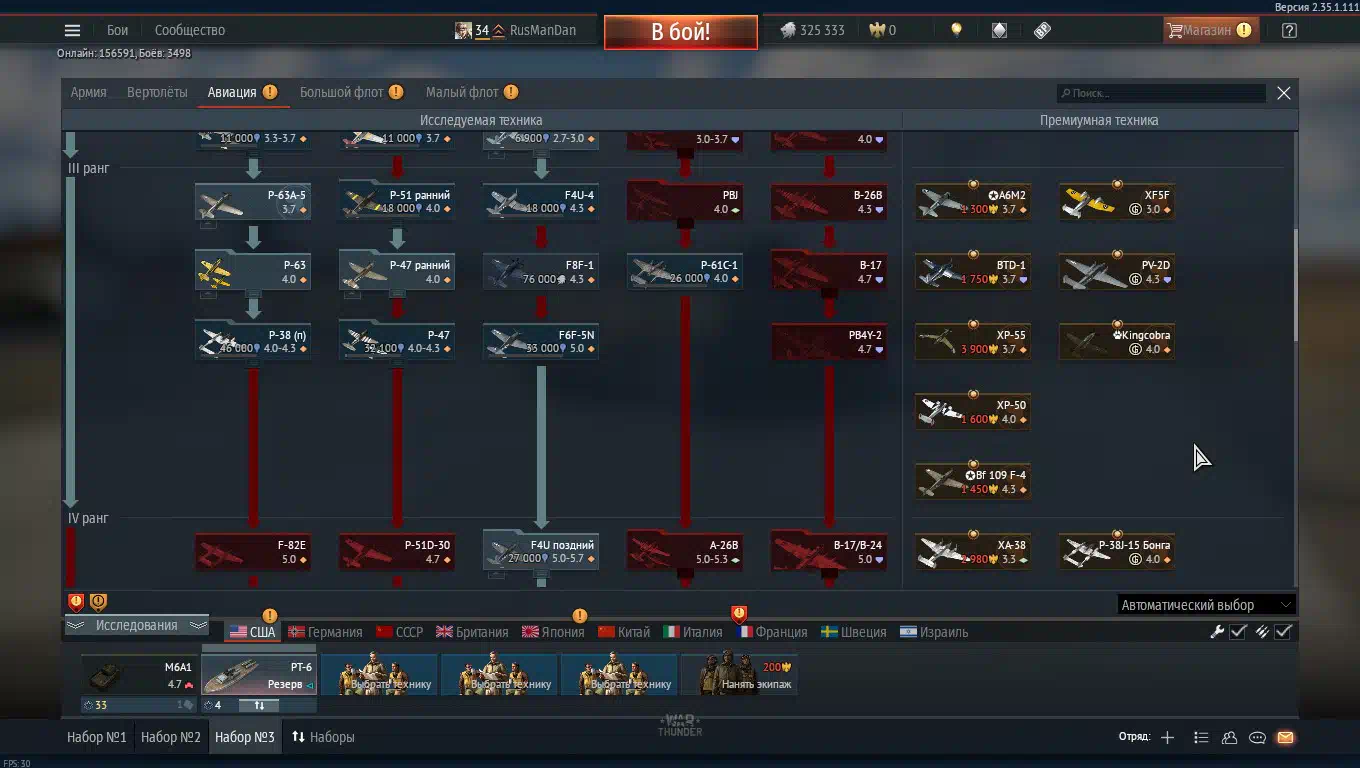Click the wrench auto-repair icon
Viewport: 1360px width, 768px height.
1217,631
